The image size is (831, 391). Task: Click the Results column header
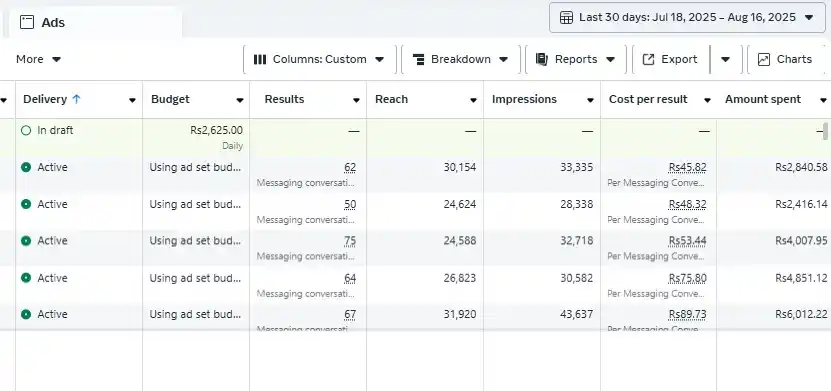(284, 99)
